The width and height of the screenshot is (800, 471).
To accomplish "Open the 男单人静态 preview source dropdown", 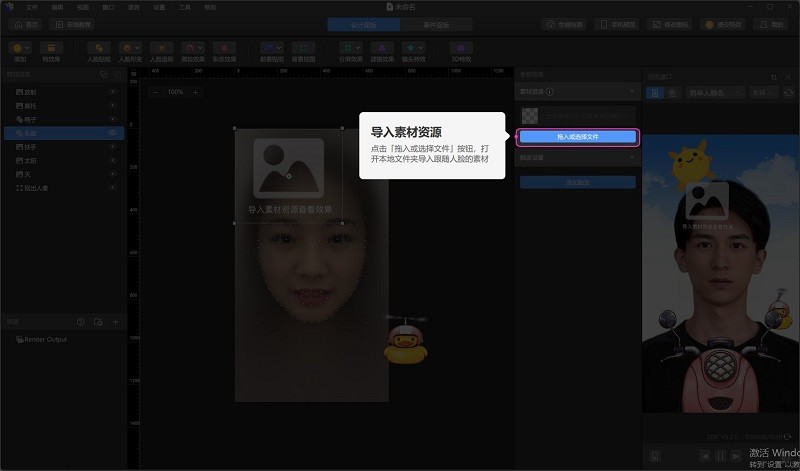I will click(x=715, y=93).
